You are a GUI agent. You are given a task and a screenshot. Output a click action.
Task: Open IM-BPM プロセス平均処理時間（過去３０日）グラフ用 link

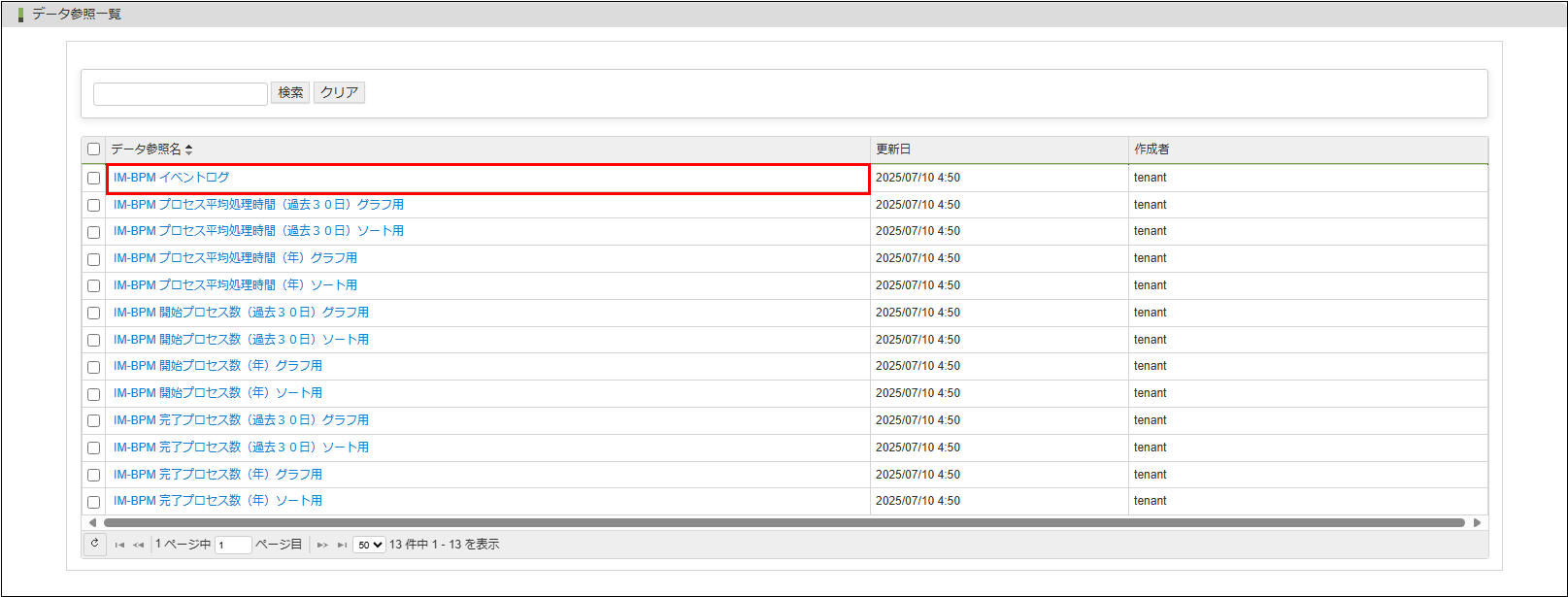(258, 205)
